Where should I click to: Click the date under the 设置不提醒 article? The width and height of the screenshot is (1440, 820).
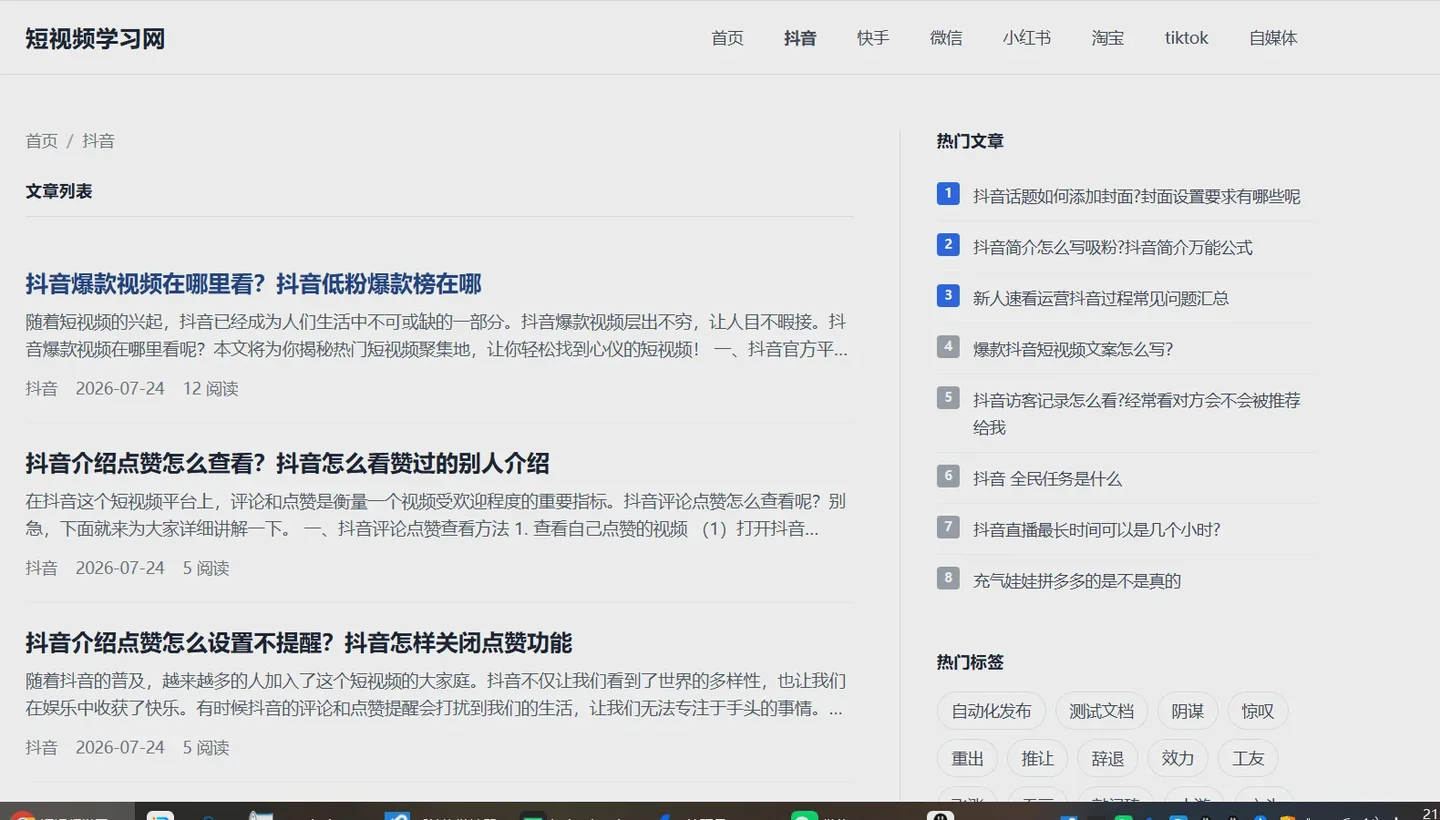(120, 747)
